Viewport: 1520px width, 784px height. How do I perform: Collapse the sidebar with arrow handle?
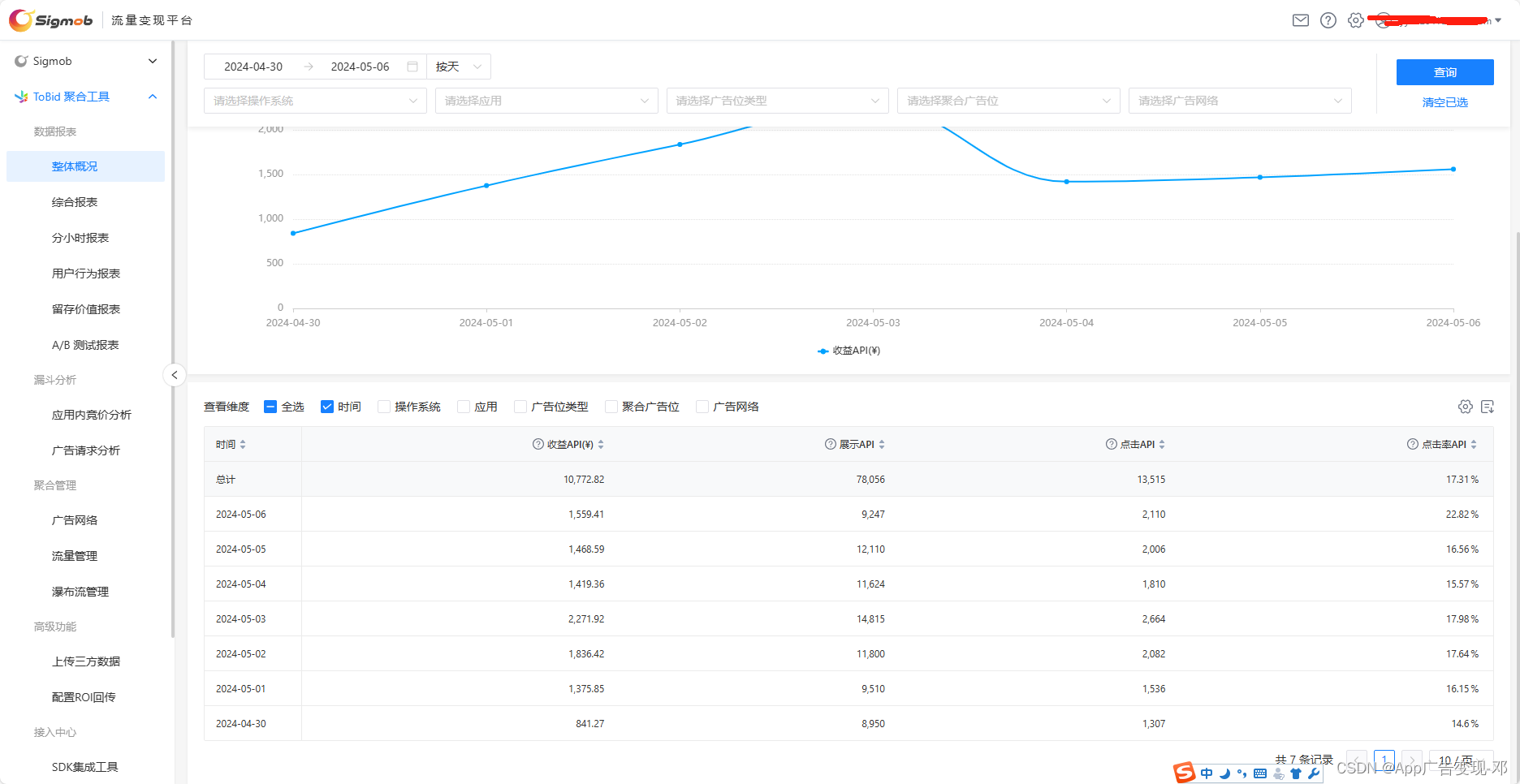pyautogui.click(x=175, y=375)
